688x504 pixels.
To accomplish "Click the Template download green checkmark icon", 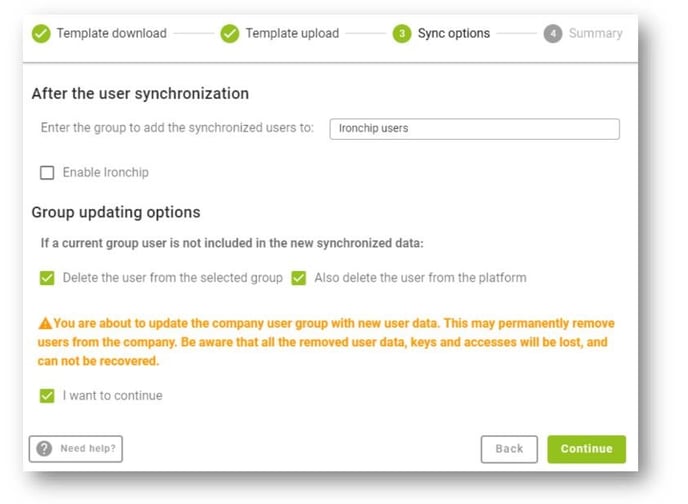I will (x=41, y=34).
